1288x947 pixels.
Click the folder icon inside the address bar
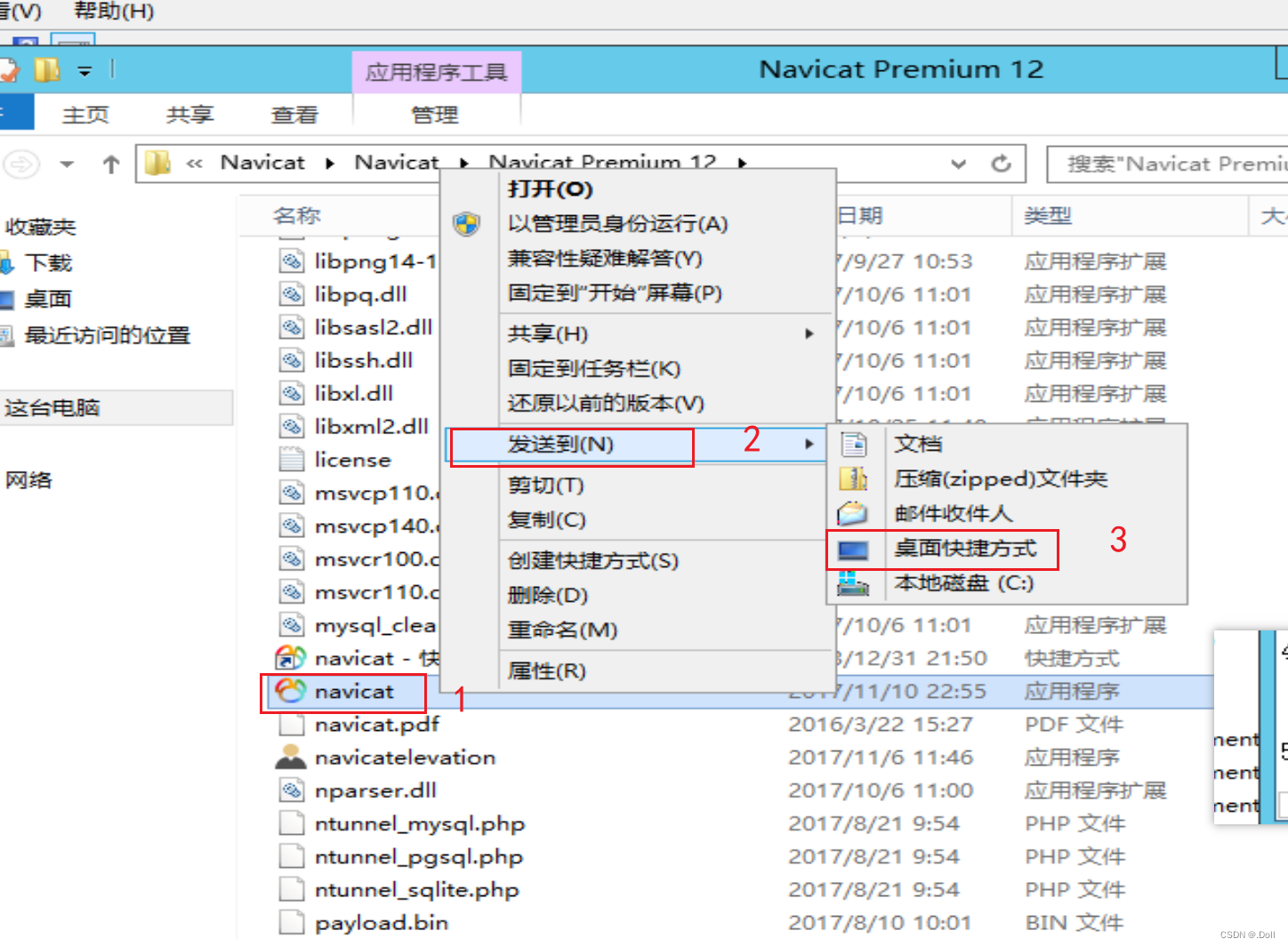tap(157, 162)
